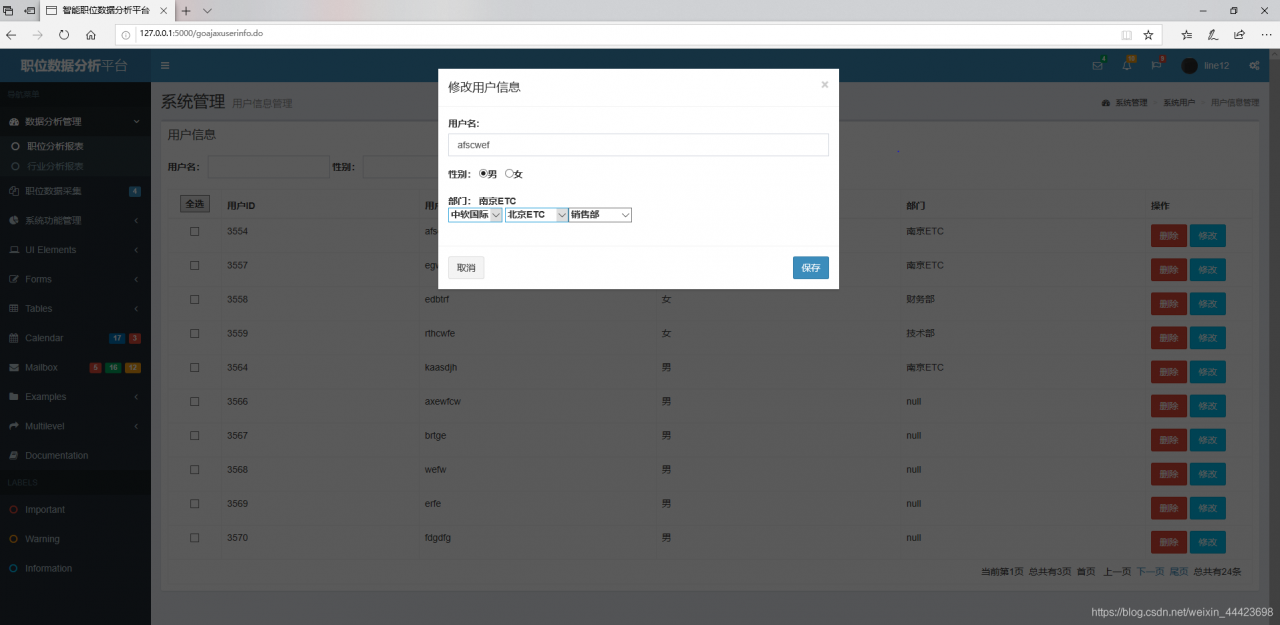Close the 修改用户信息 dialog with X

tap(825, 85)
